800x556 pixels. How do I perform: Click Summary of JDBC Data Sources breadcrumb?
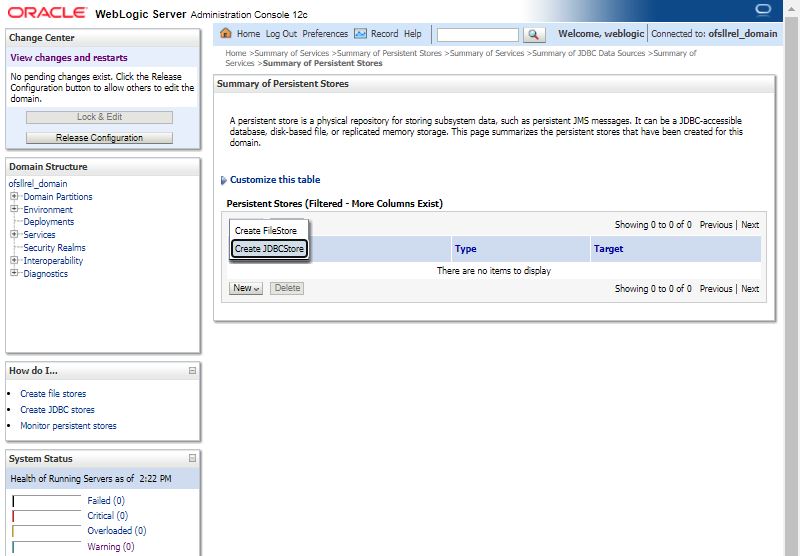click(x=589, y=53)
